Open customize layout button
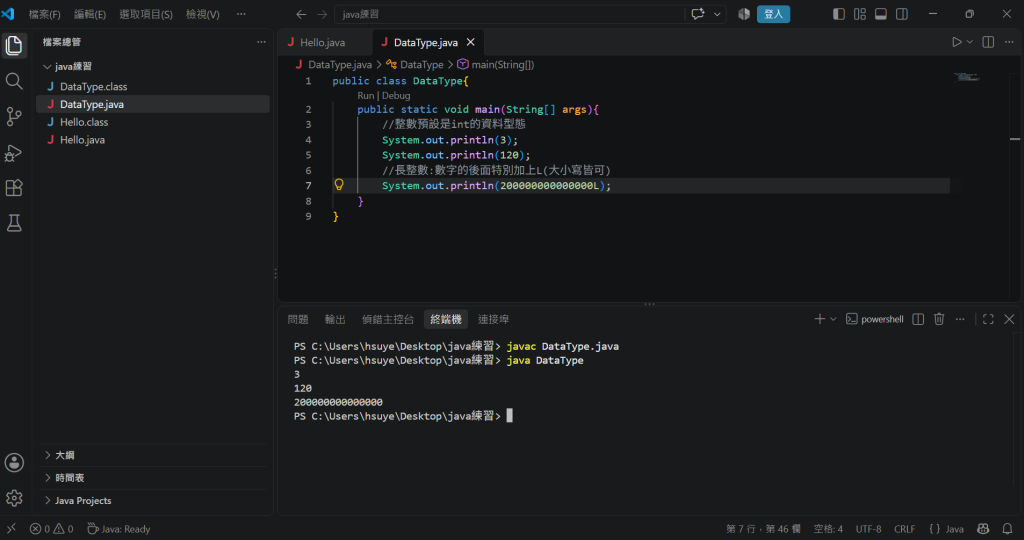The image size is (1024, 540). [x=860, y=14]
